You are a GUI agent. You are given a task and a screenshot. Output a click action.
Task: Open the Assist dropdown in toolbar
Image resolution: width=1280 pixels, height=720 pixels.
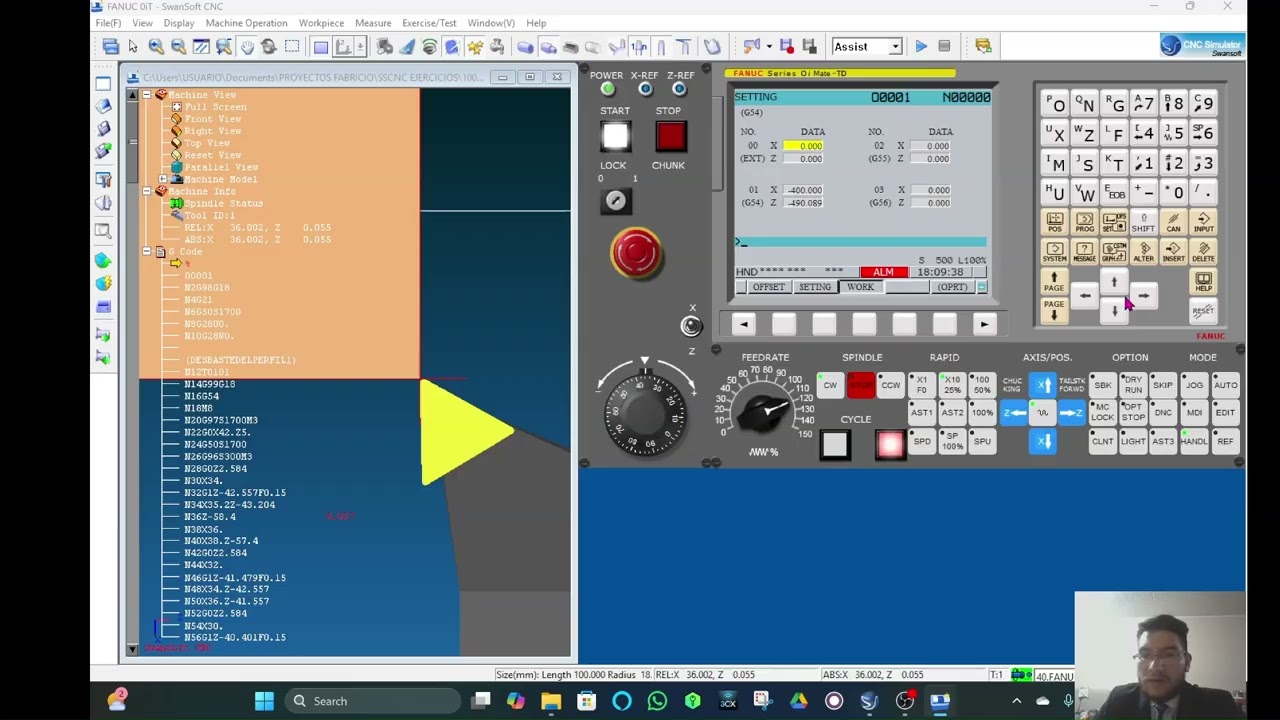point(896,47)
